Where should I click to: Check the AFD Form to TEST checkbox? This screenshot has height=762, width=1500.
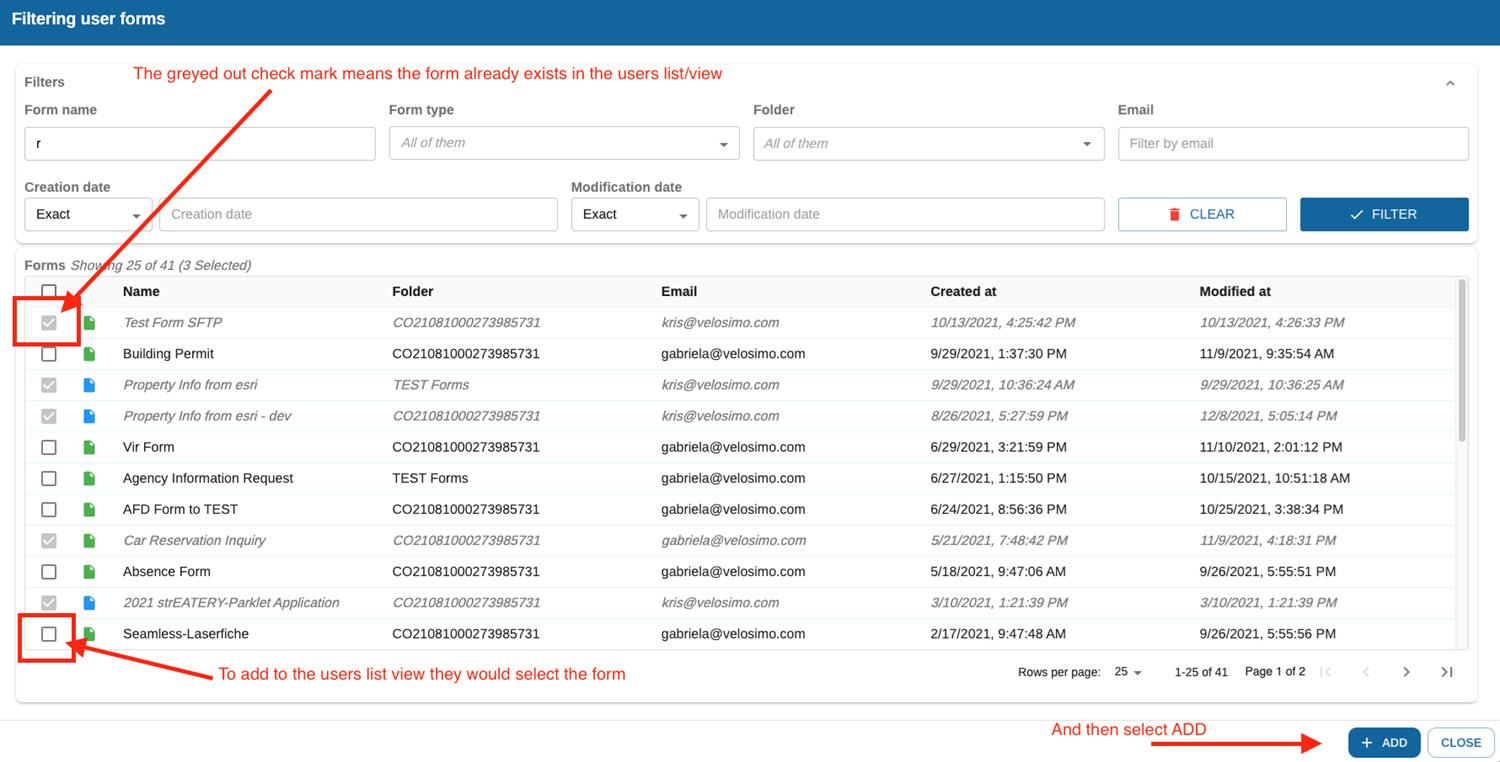(x=49, y=509)
